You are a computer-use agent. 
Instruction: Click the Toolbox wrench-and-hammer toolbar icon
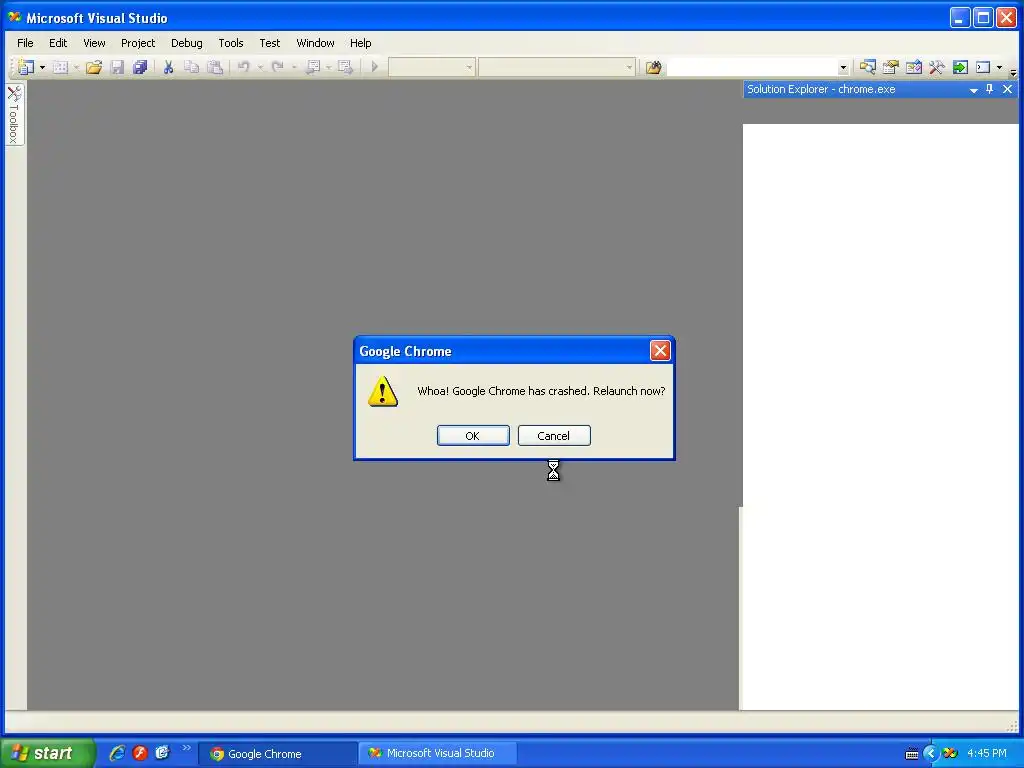pos(936,67)
